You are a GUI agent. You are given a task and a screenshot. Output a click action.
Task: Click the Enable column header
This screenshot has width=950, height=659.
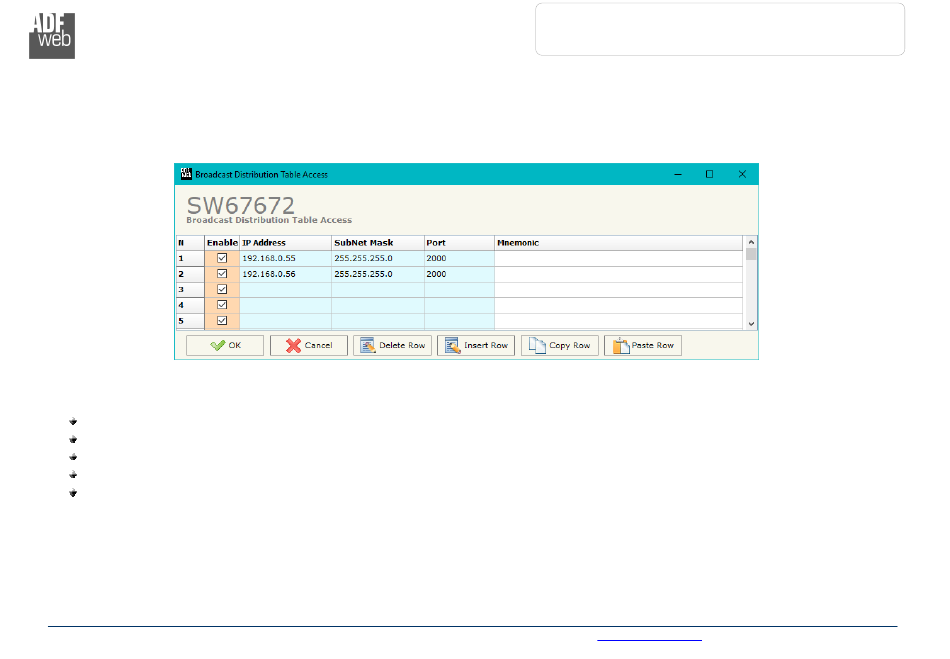coord(222,243)
